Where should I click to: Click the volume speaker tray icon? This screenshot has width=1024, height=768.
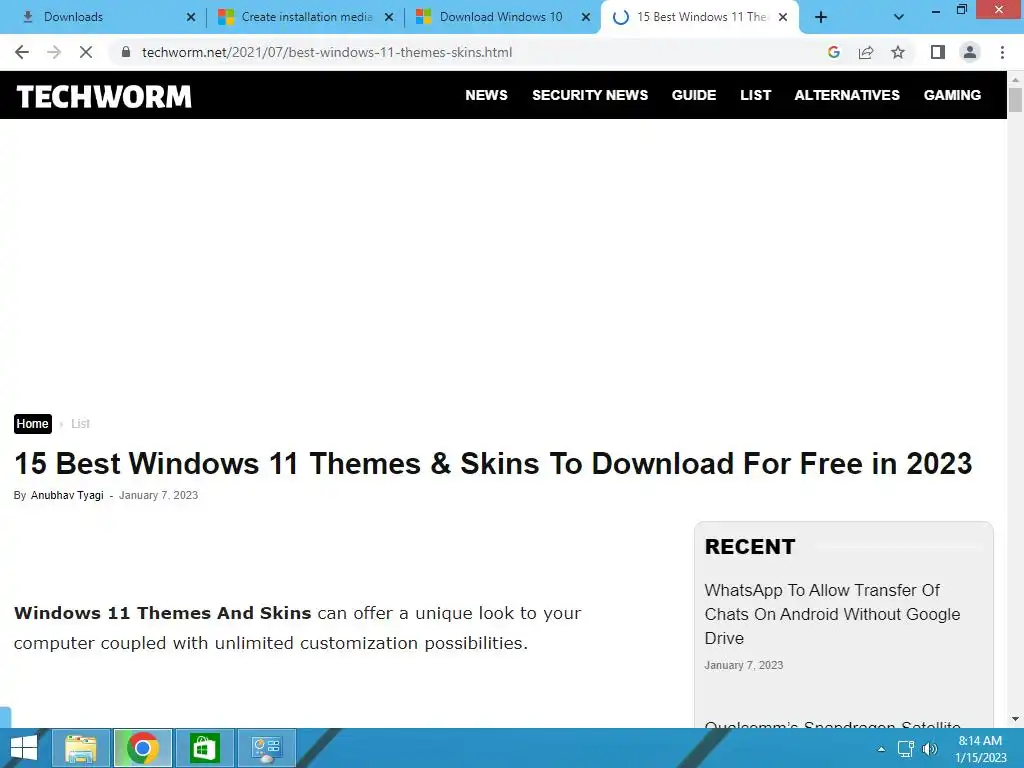tap(930, 749)
